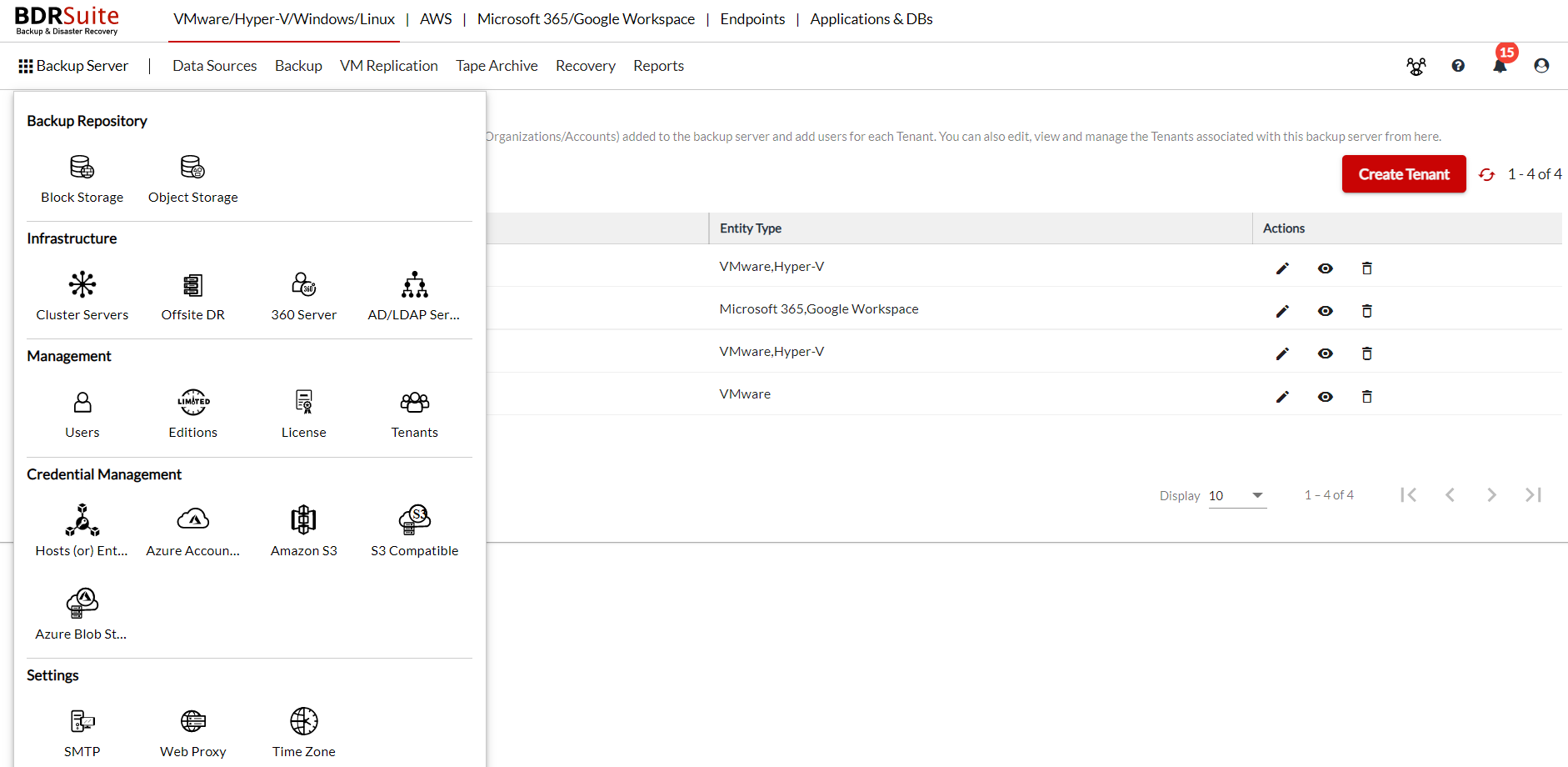The width and height of the screenshot is (1568, 767).
Task: Open the tenants group icon in header
Action: (x=1416, y=66)
